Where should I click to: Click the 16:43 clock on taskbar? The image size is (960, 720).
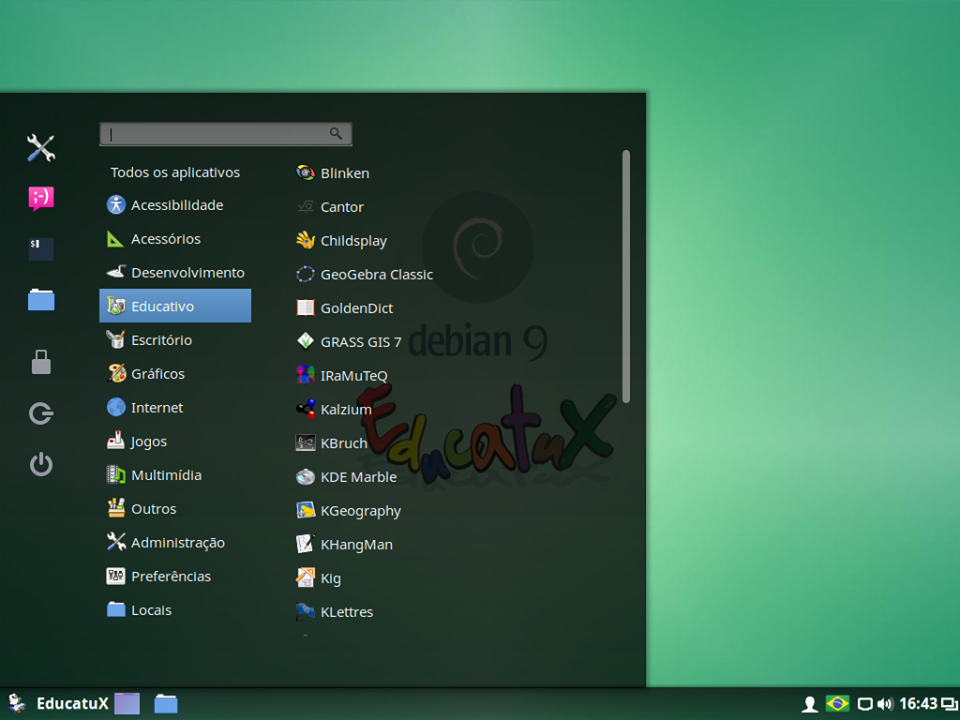click(918, 703)
